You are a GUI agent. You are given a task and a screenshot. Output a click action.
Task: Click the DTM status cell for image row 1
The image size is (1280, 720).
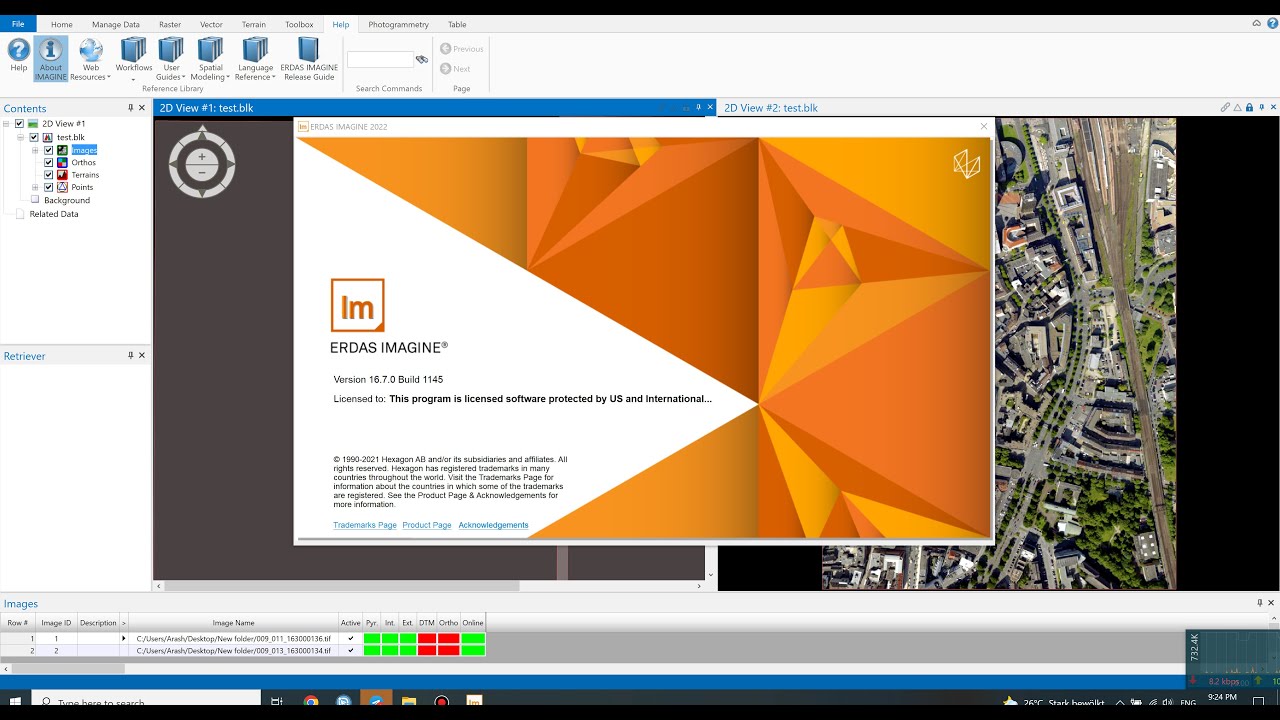coord(427,638)
